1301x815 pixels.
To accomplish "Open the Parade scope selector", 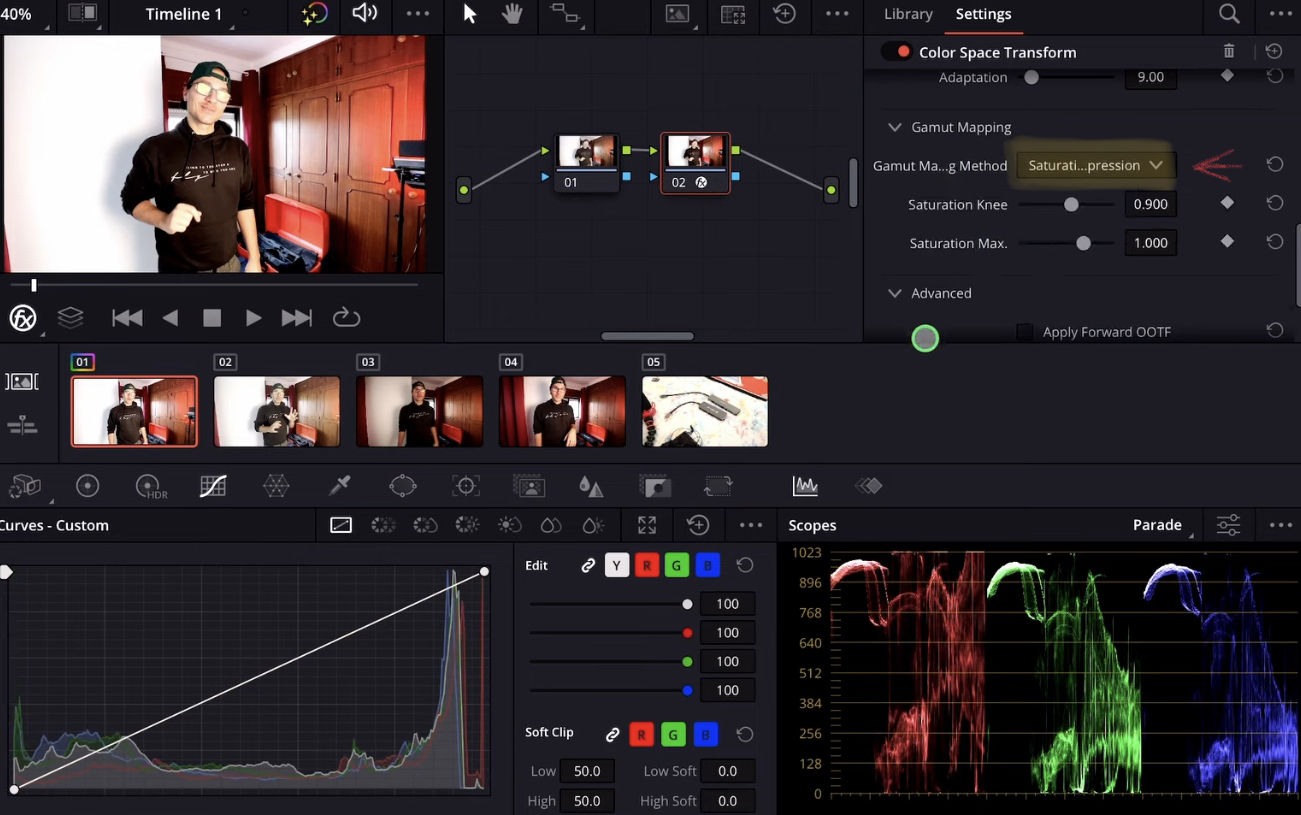I will click(x=1160, y=524).
